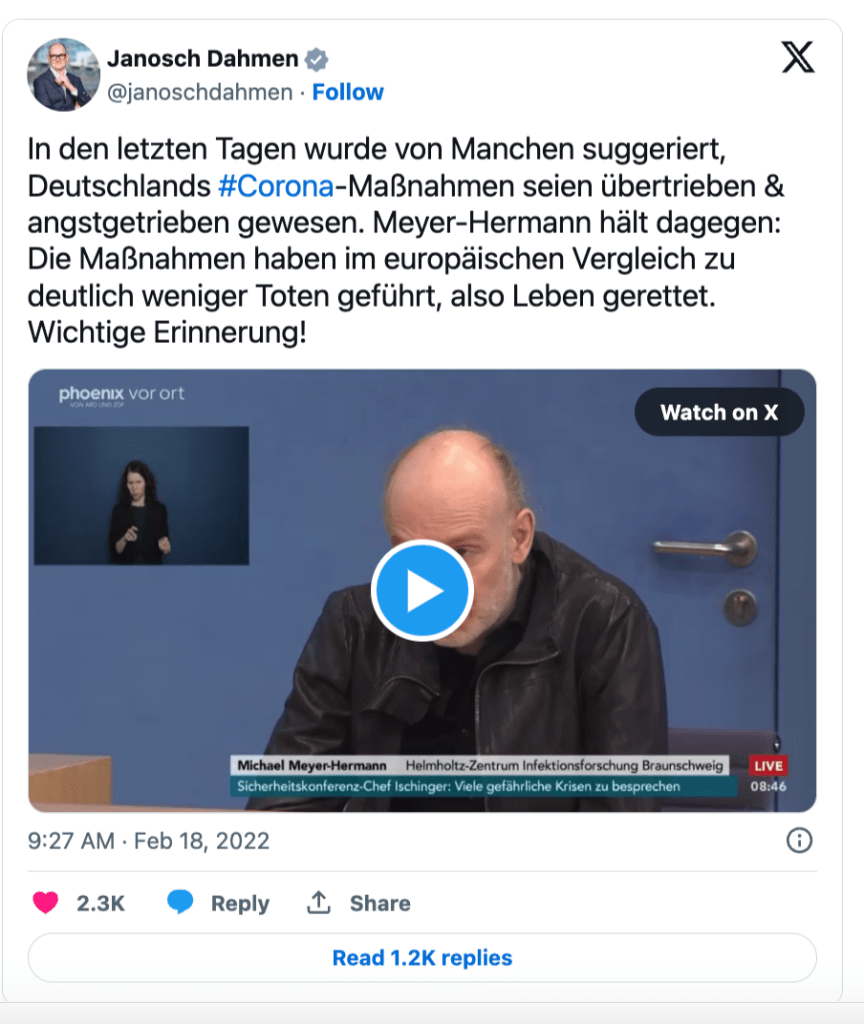Click the sign language interpreter inset
This screenshot has height=1024, width=864.
pos(141,496)
